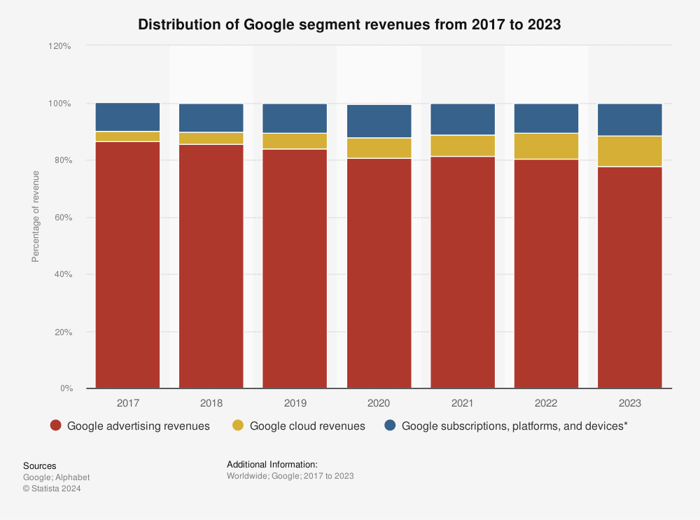
Task: Toggle the Google advertising revenues legend label
Action: [138, 426]
